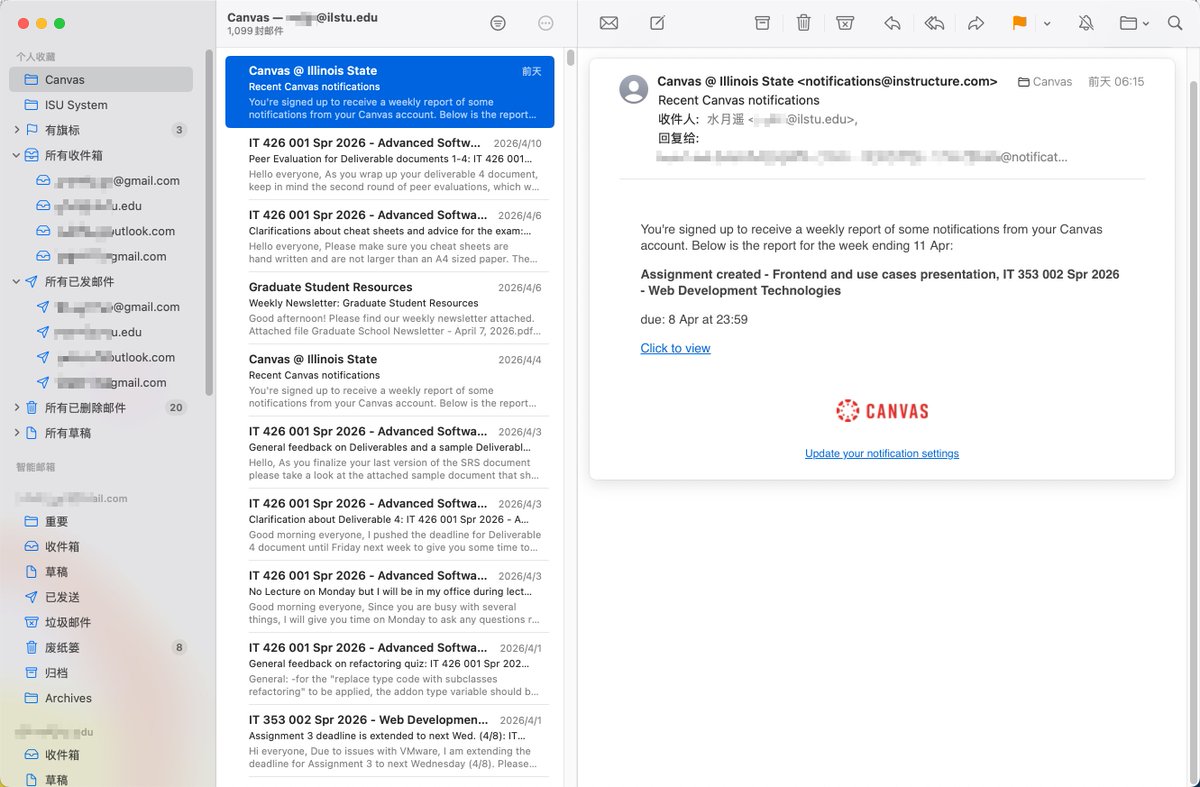Mute the conversation with bell icon

1086,23
